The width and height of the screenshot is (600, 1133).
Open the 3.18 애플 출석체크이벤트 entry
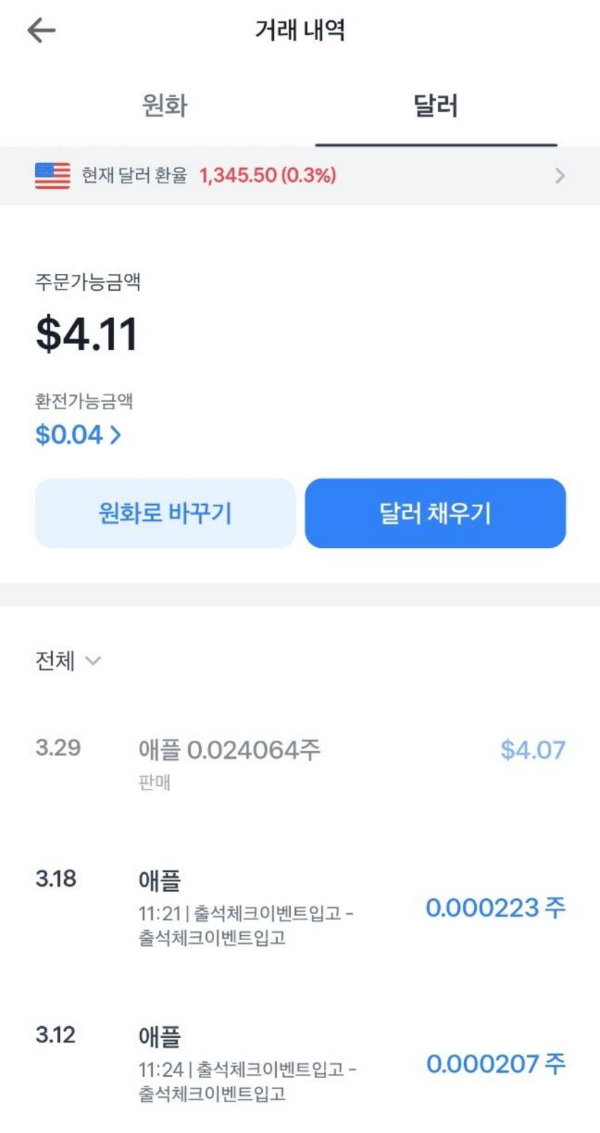pyautogui.click(x=300, y=905)
